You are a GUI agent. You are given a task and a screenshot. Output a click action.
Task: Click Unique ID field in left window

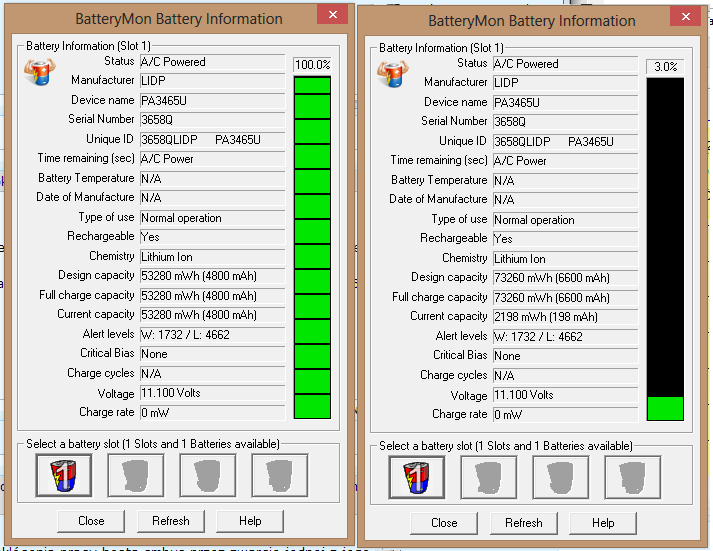pos(212,140)
